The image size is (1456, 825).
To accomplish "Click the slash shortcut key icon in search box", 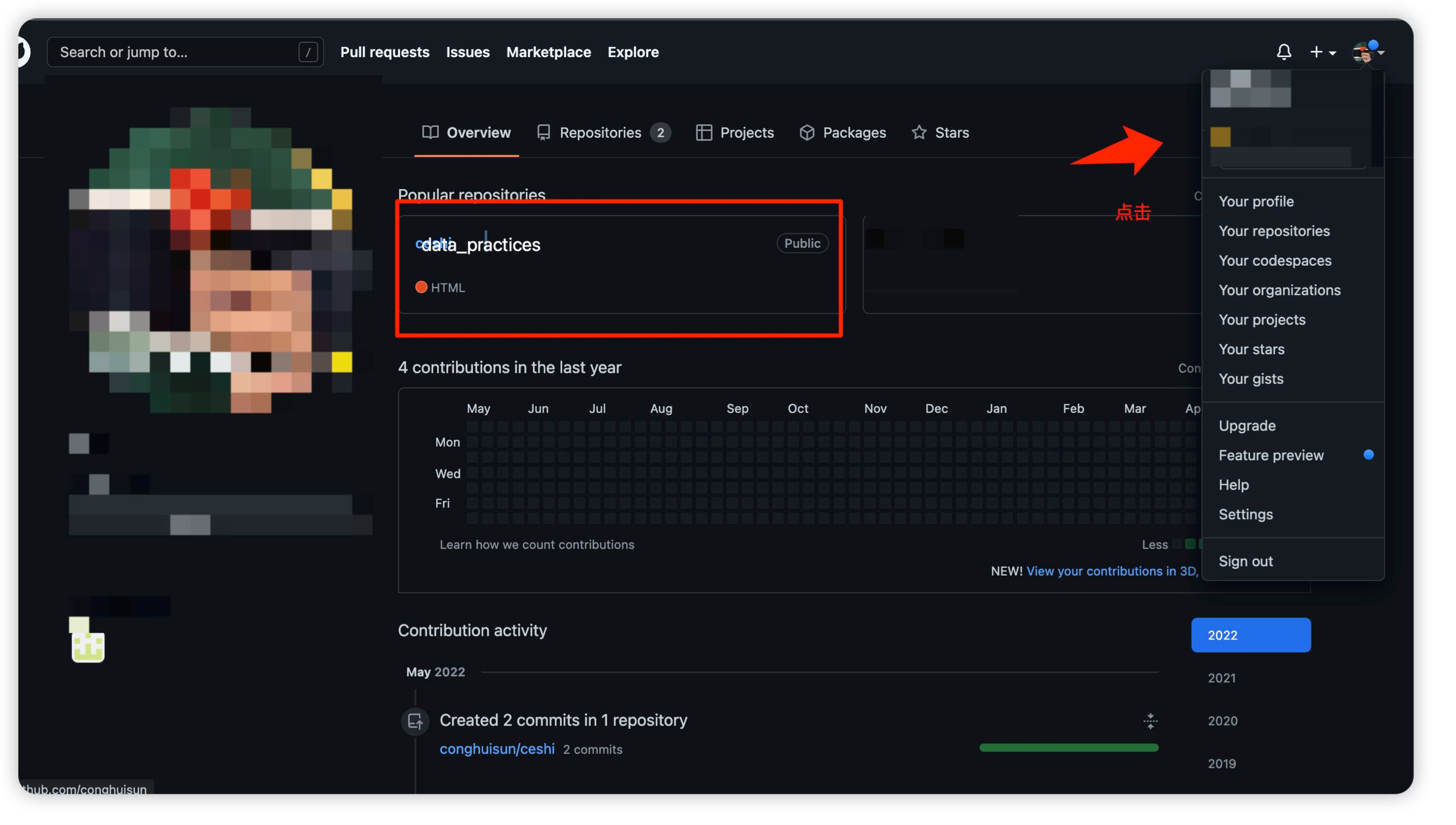I will [308, 52].
